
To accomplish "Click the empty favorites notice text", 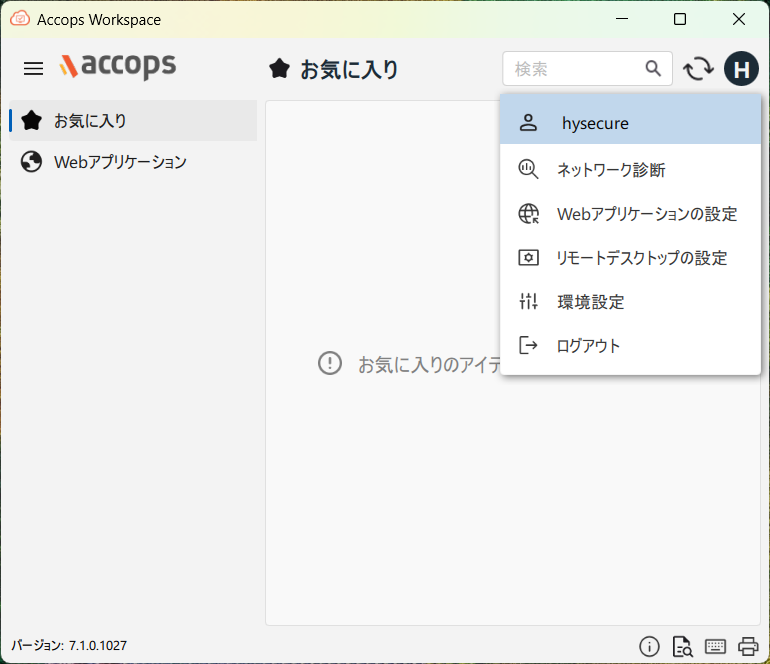I will pyautogui.click(x=429, y=364).
